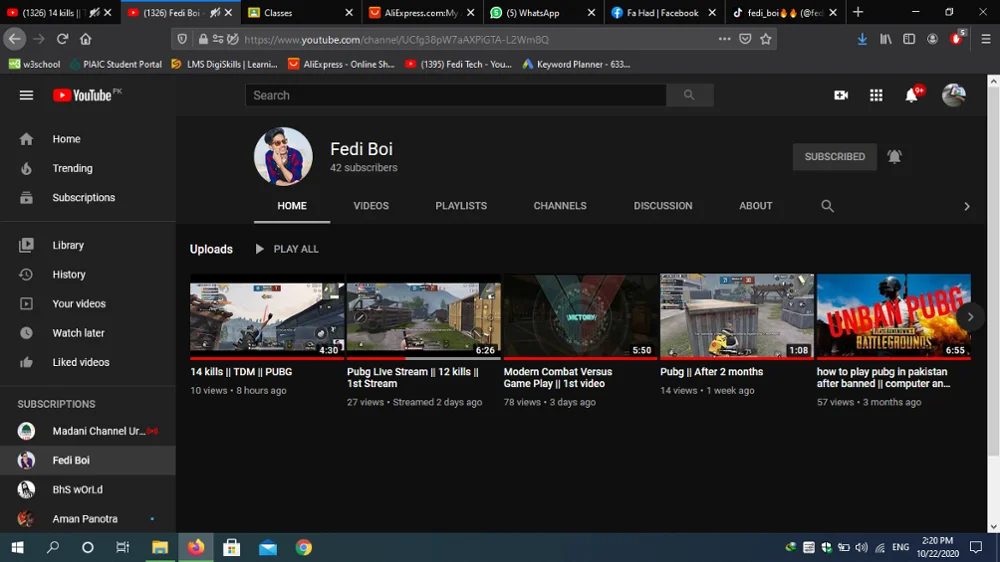This screenshot has height=562, width=1000.
Task: Open Aman Panotra subscription
Action: point(88,519)
